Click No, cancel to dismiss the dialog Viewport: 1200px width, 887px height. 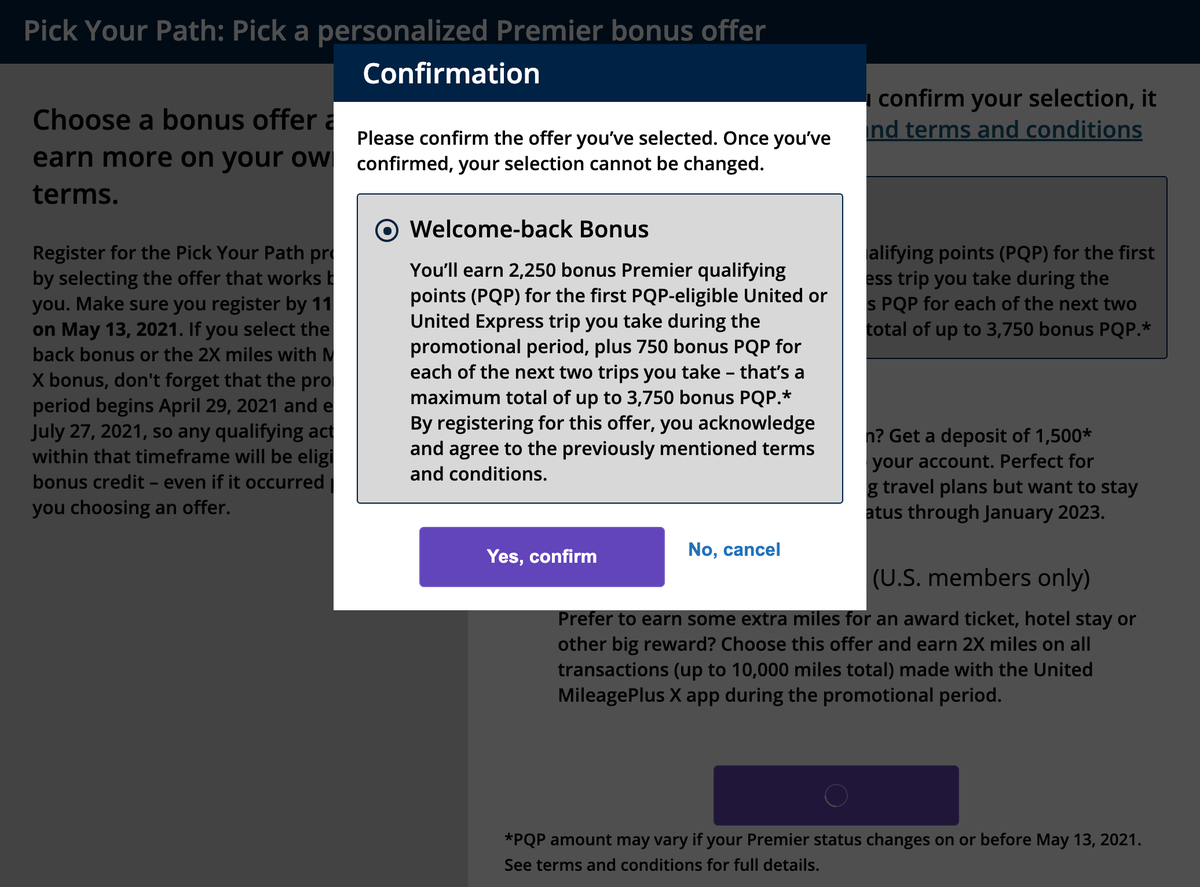coord(734,549)
